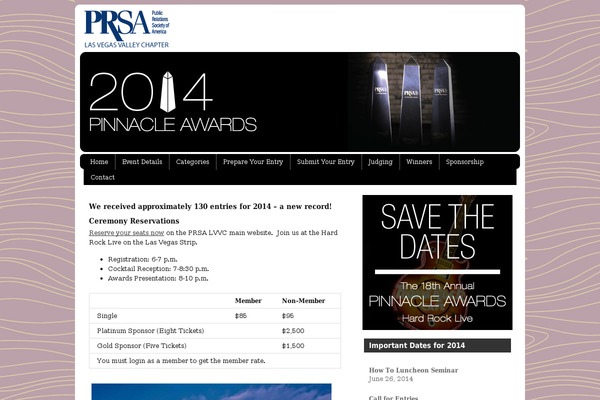Open the Sponsorship menu item

click(465, 162)
